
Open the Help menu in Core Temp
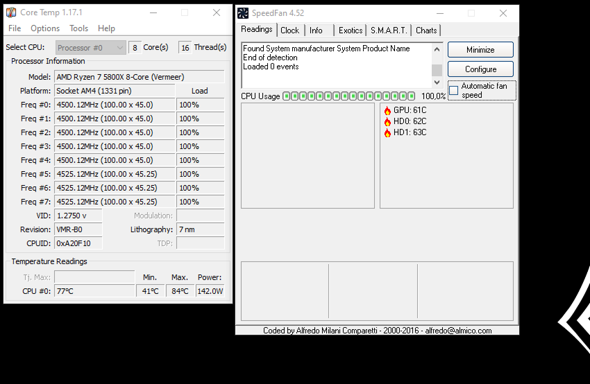click(106, 29)
